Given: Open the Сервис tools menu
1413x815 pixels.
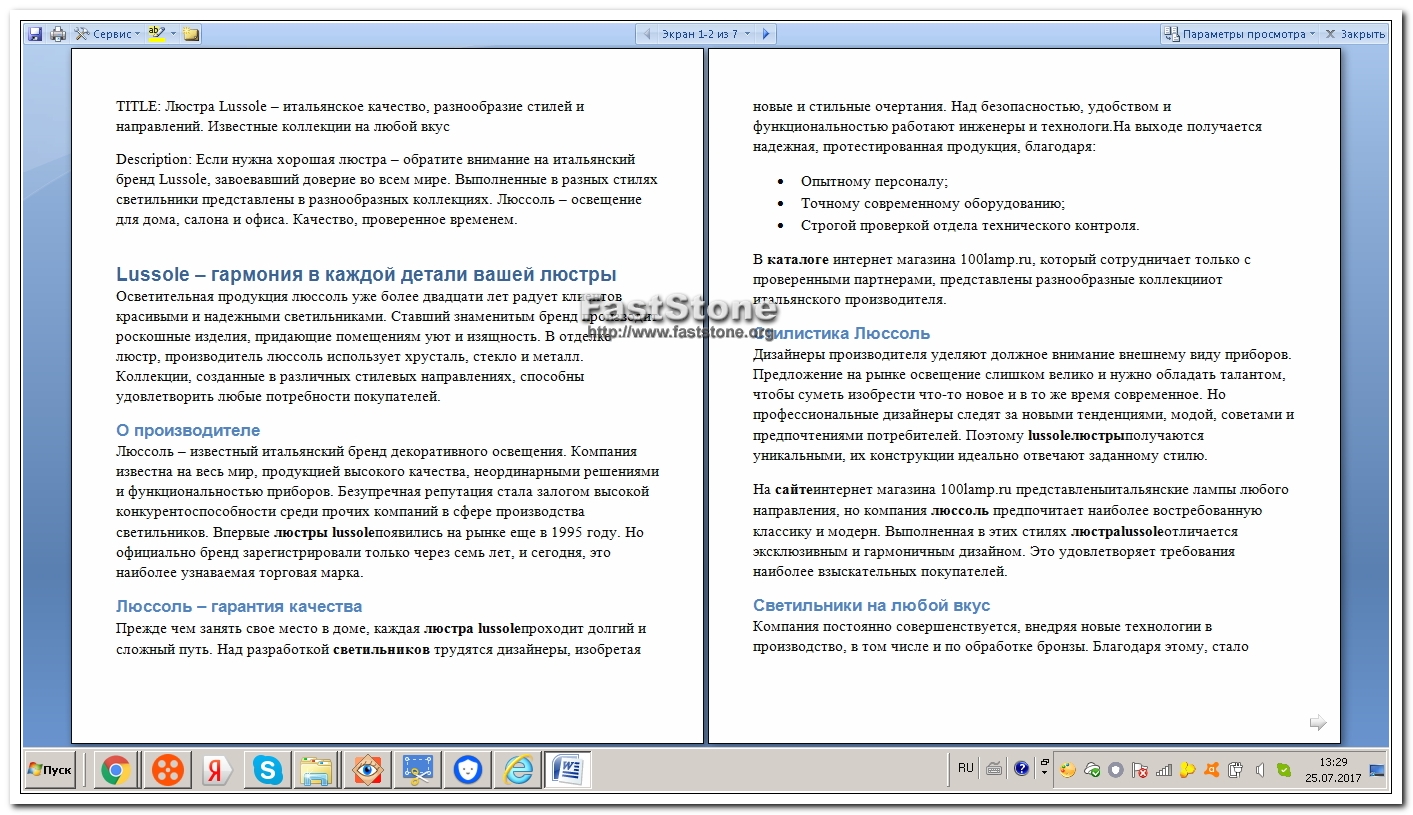Looking at the screenshot, I should pos(107,34).
